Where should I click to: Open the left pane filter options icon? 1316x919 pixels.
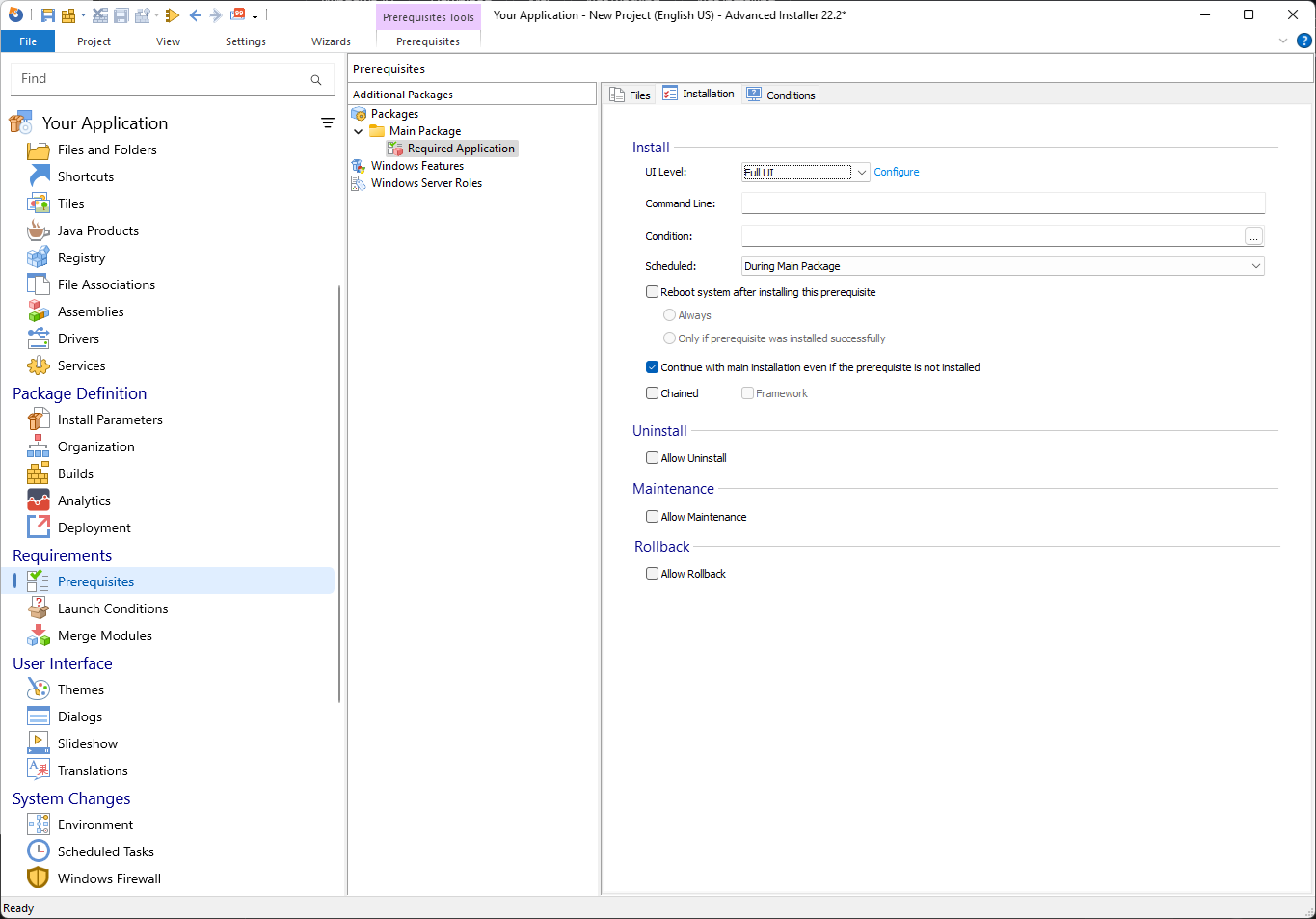tap(328, 122)
